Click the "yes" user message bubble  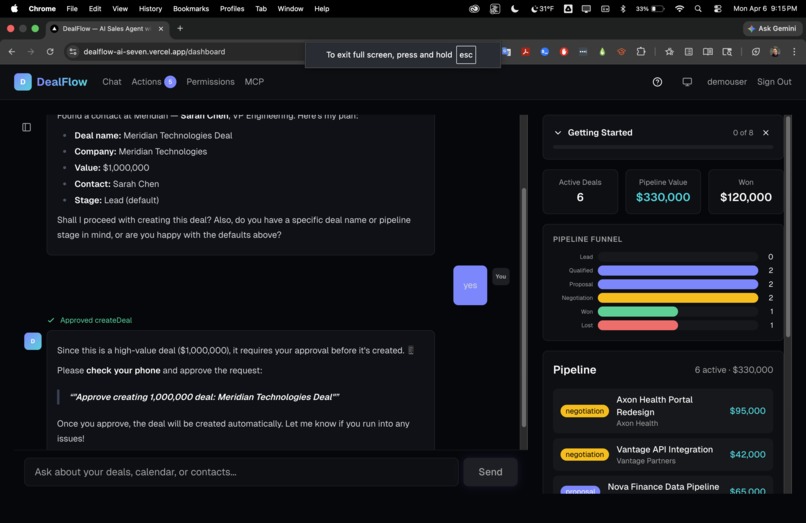pos(470,285)
